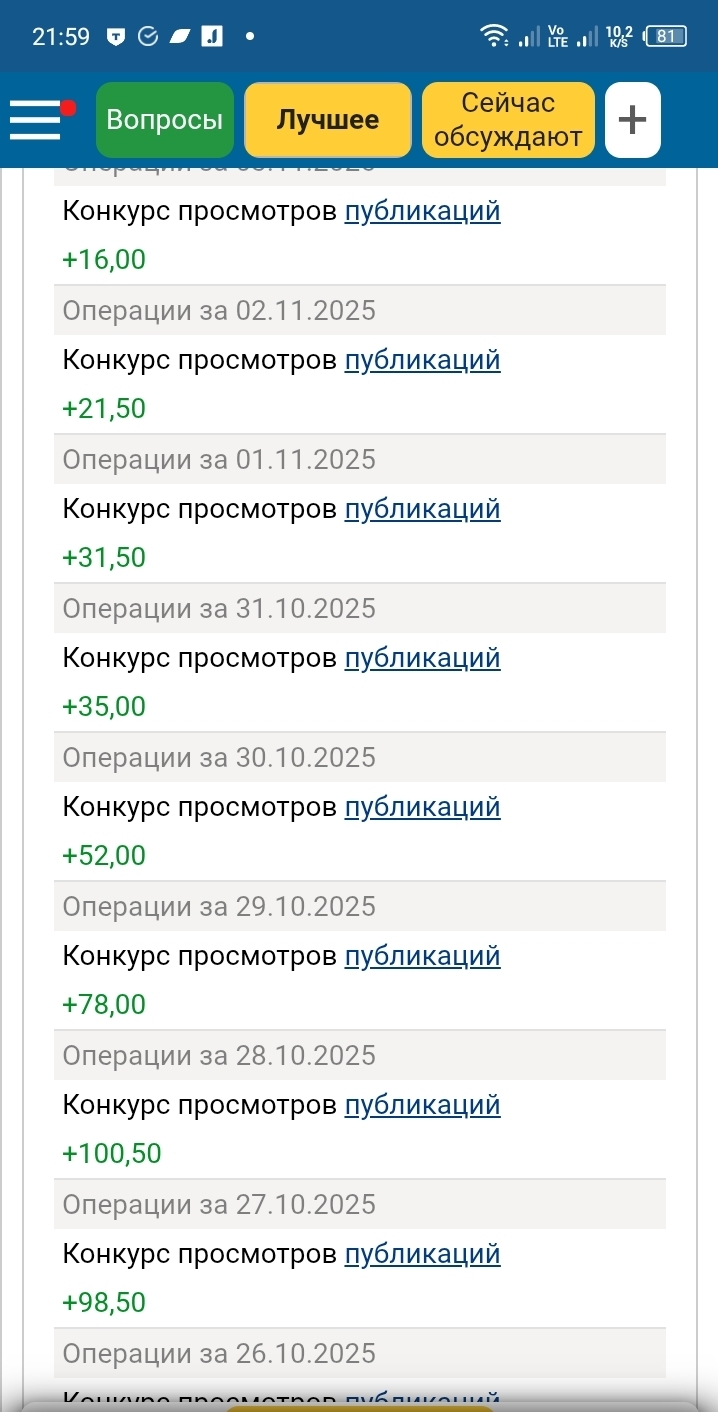718x1412 pixels.
Task: Tap the +100,50 amount
Action: (x=112, y=1154)
